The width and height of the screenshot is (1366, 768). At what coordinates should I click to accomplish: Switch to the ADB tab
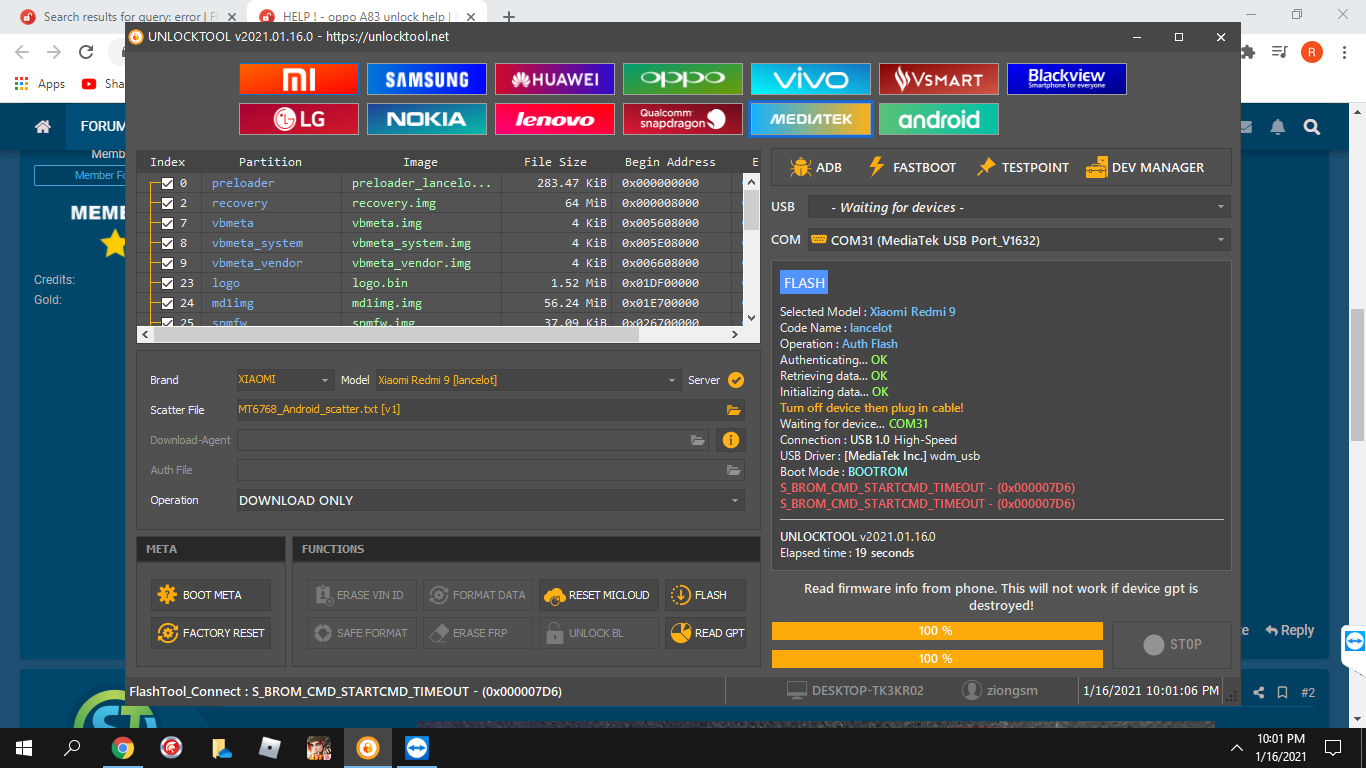[x=816, y=167]
